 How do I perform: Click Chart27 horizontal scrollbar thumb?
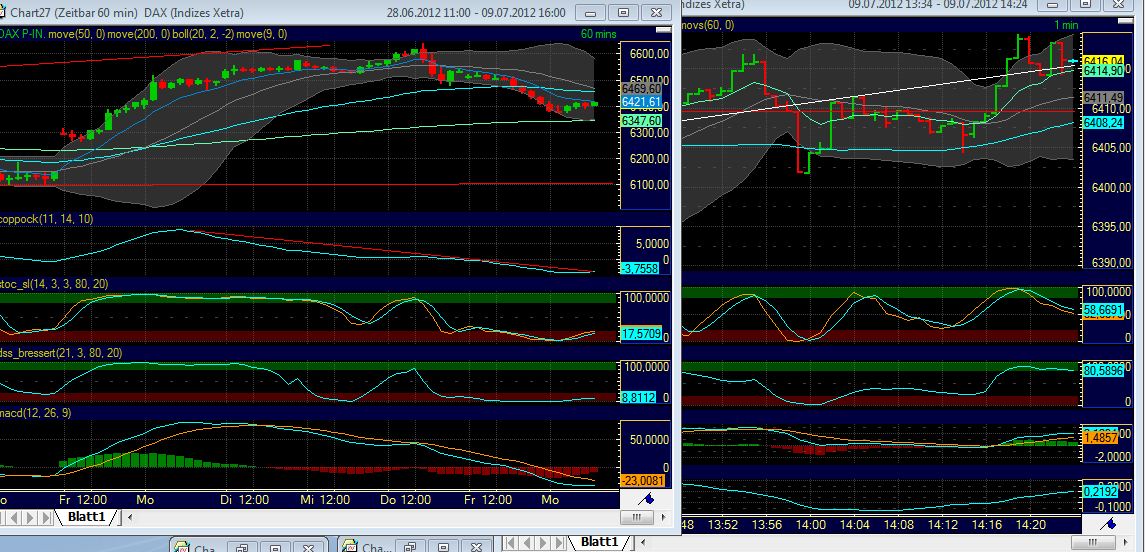pyautogui.click(x=637, y=517)
